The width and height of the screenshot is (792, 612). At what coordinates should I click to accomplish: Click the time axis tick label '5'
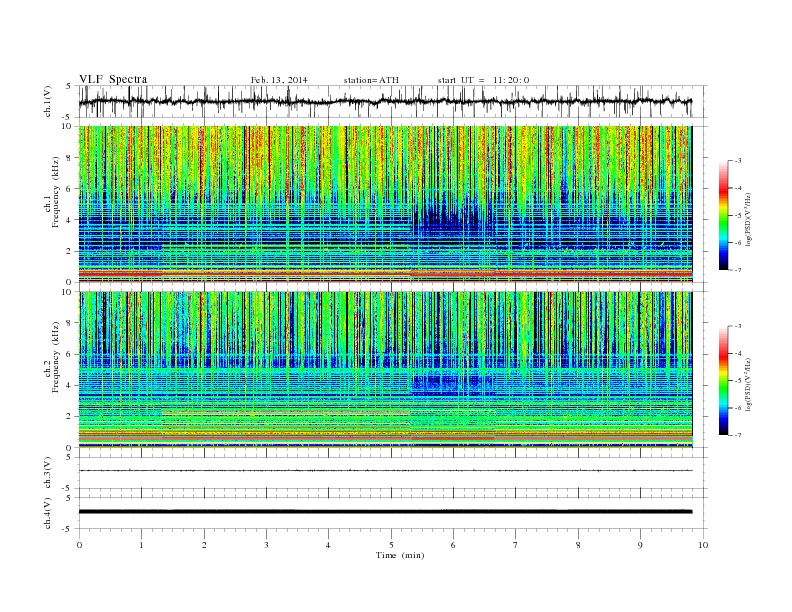391,545
